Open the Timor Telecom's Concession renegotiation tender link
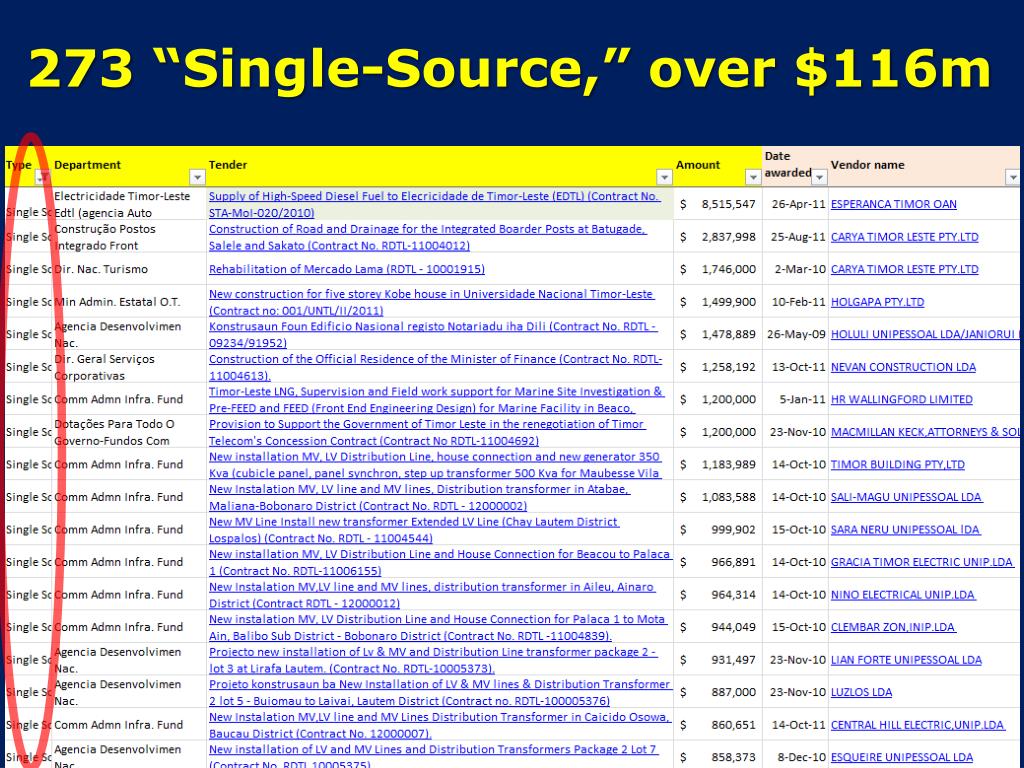 tap(427, 432)
